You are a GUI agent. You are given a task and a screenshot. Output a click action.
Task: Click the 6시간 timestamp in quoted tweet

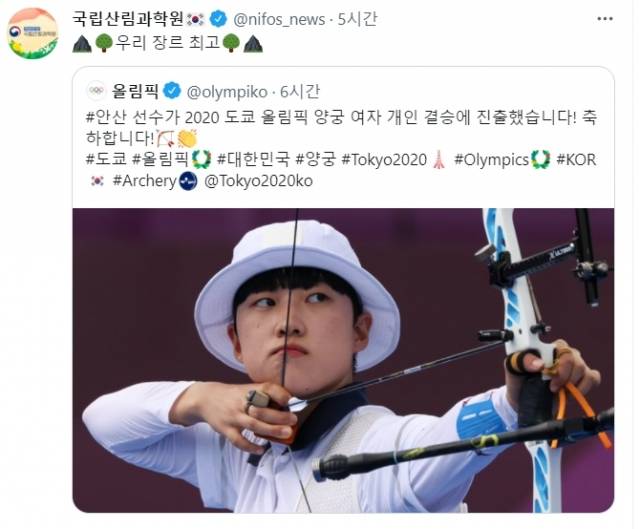coord(299,92)
